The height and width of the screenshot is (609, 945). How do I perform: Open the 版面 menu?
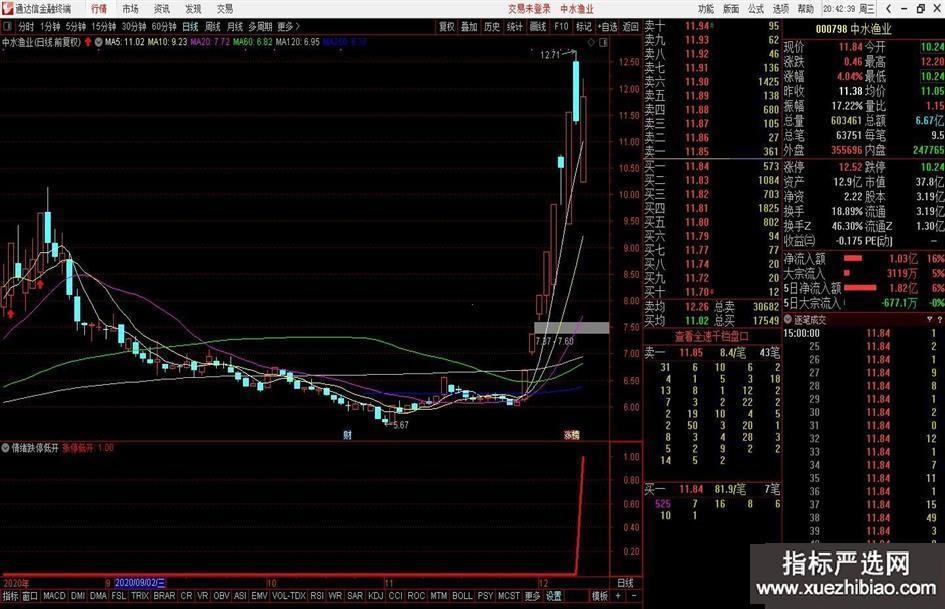[x=731, y=8]
